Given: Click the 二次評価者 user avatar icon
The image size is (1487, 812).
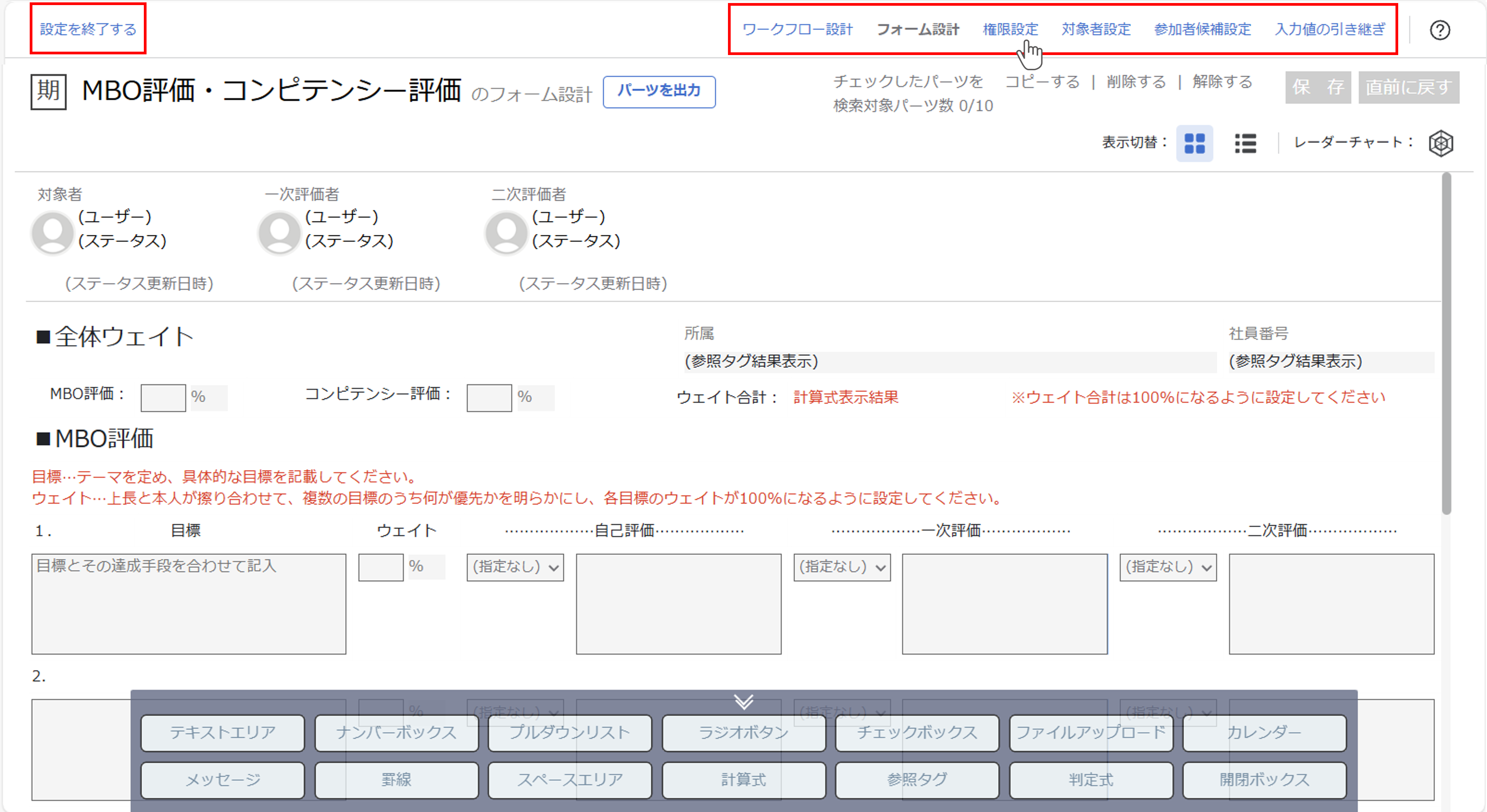Looking at the screenshot, I should [506, 233].
